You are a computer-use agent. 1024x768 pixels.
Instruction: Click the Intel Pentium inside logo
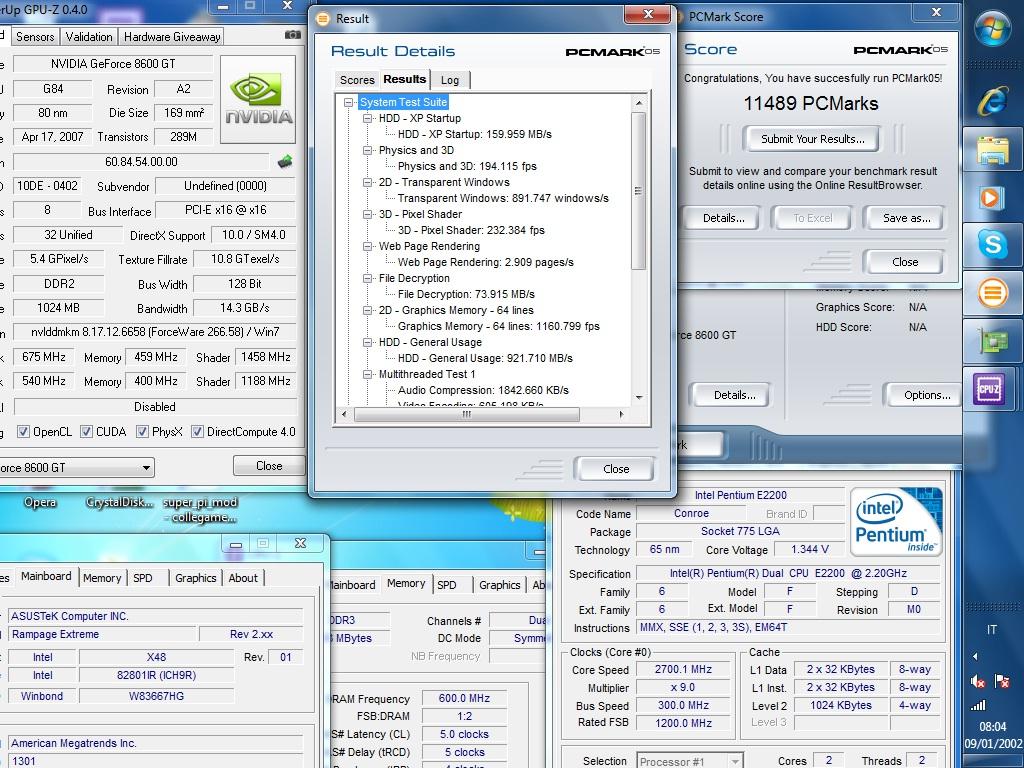[x=896, y=522]
